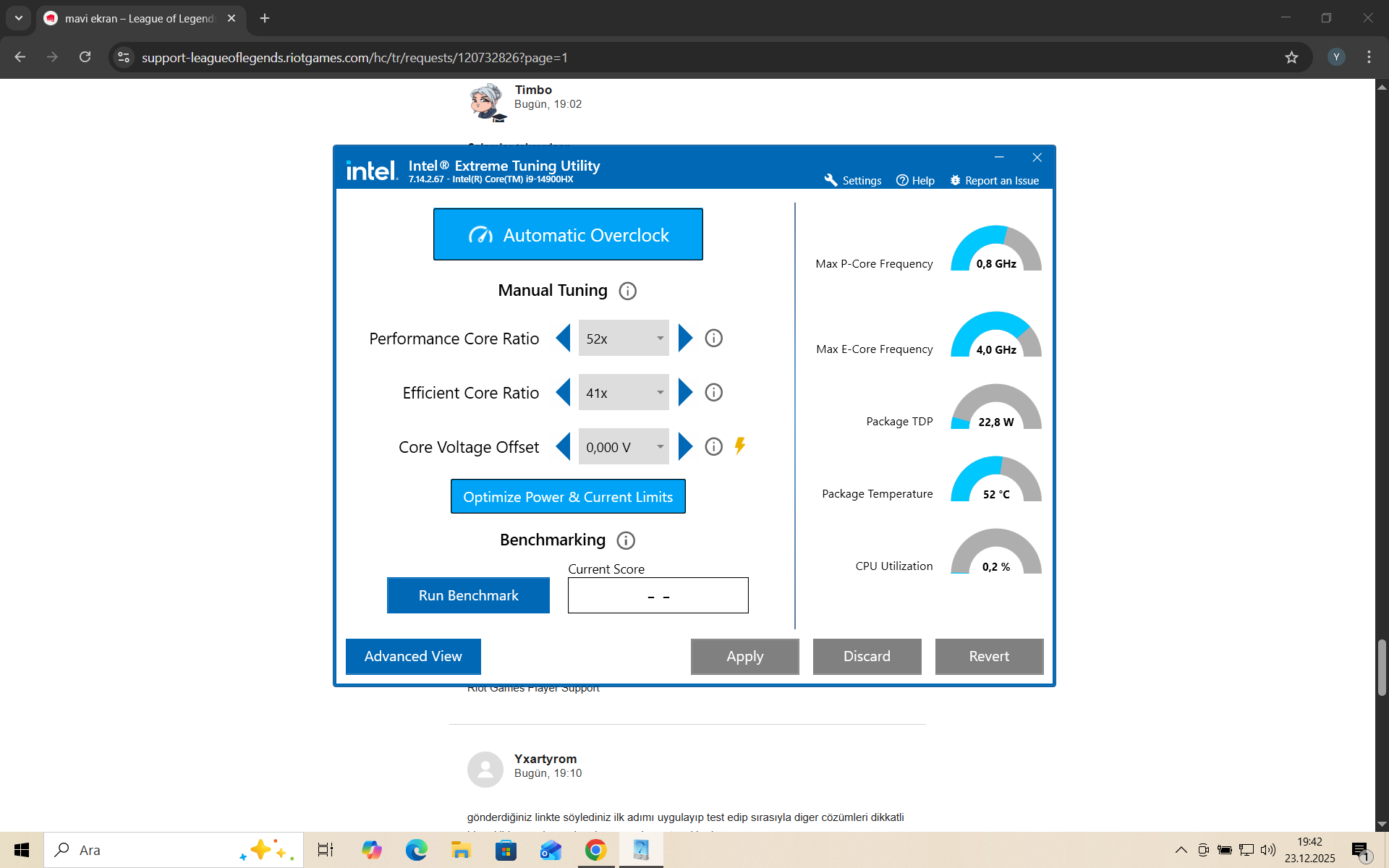This screenshot has height=868, width=1389.
Task: Bookmark this page with the star icon
Action: point(1291,57)
